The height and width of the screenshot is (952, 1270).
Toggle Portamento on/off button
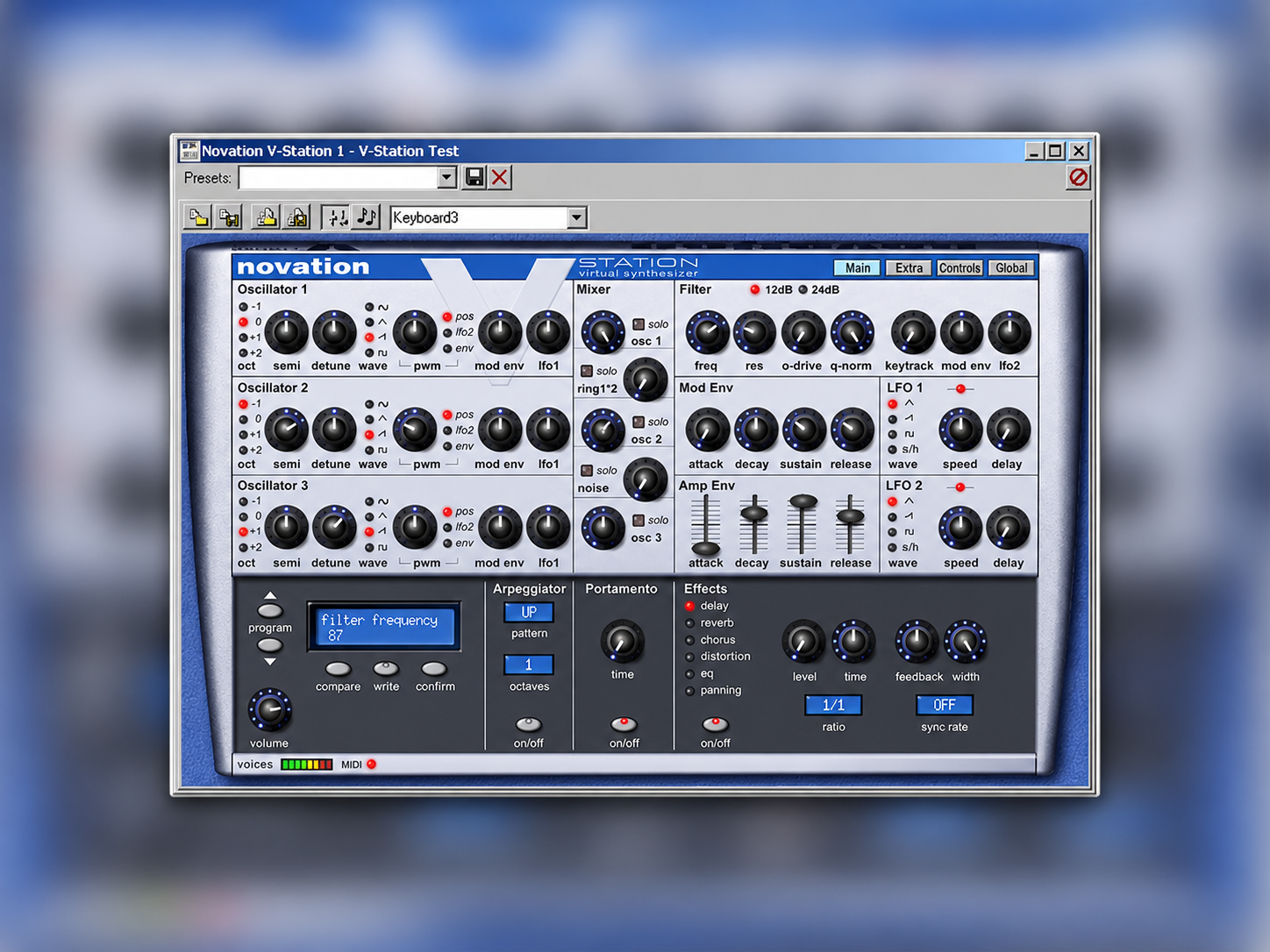click(x=624, y=724)
